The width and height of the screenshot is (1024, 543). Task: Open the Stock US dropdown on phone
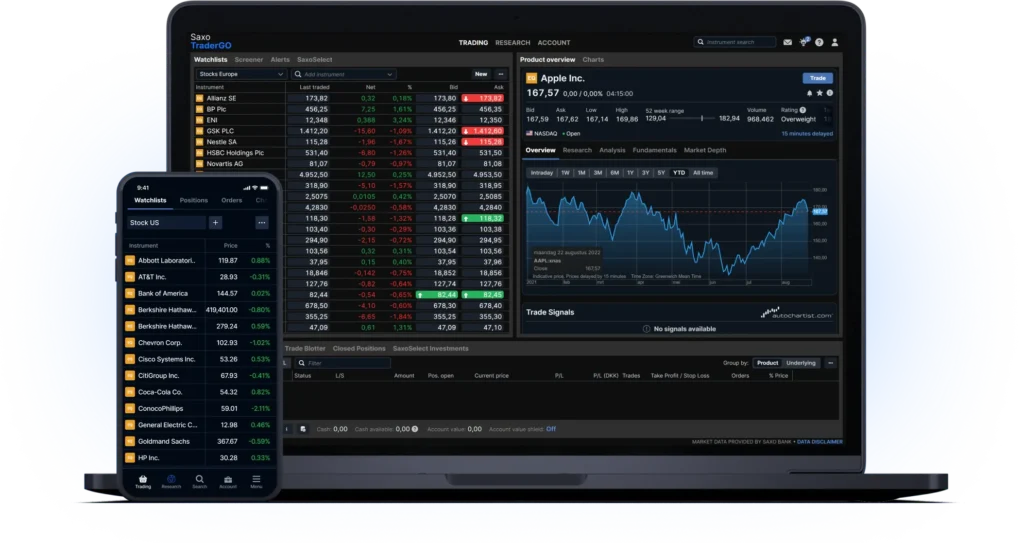coord(166,223)
